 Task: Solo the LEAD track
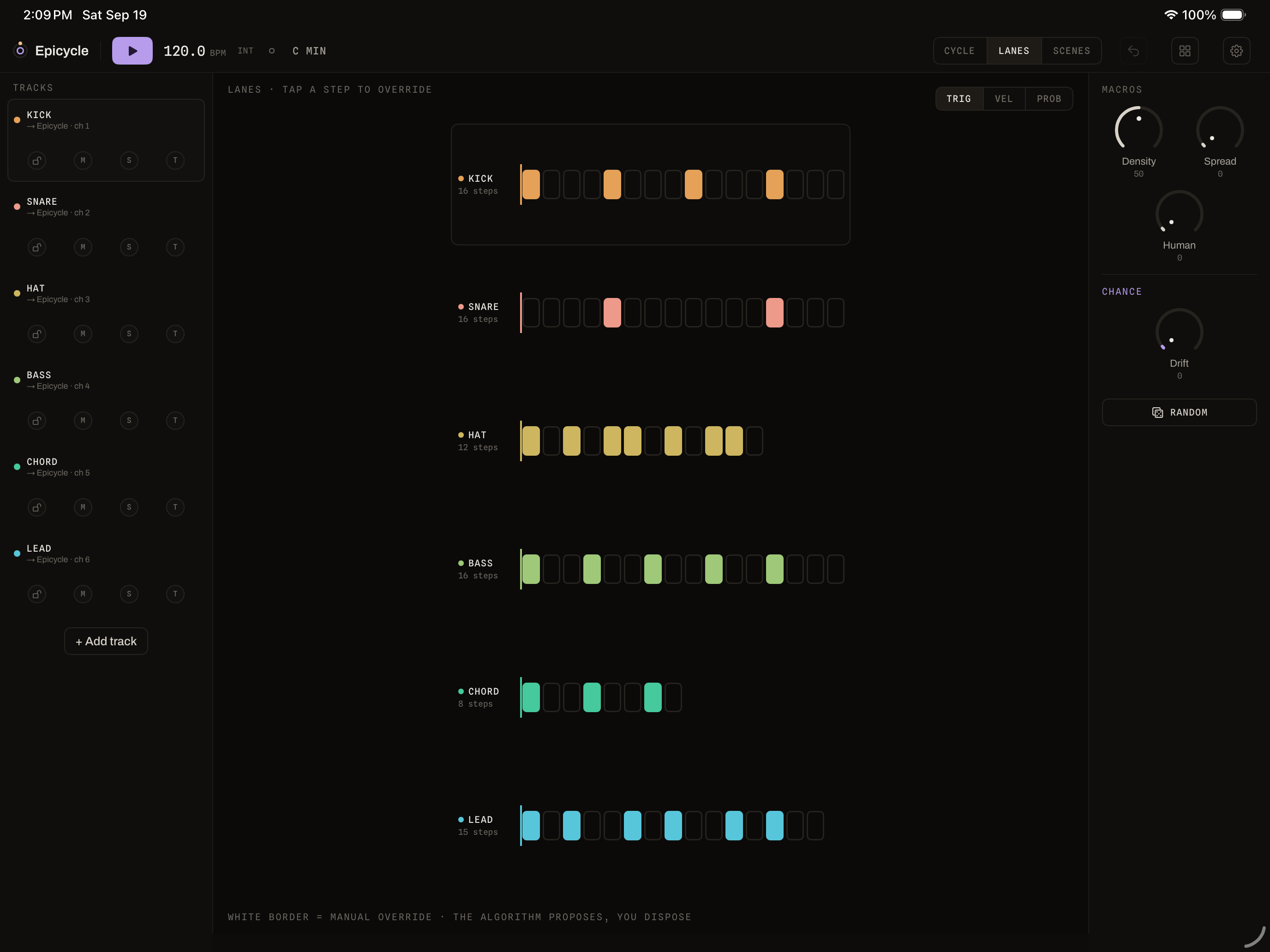click(129, 594)
